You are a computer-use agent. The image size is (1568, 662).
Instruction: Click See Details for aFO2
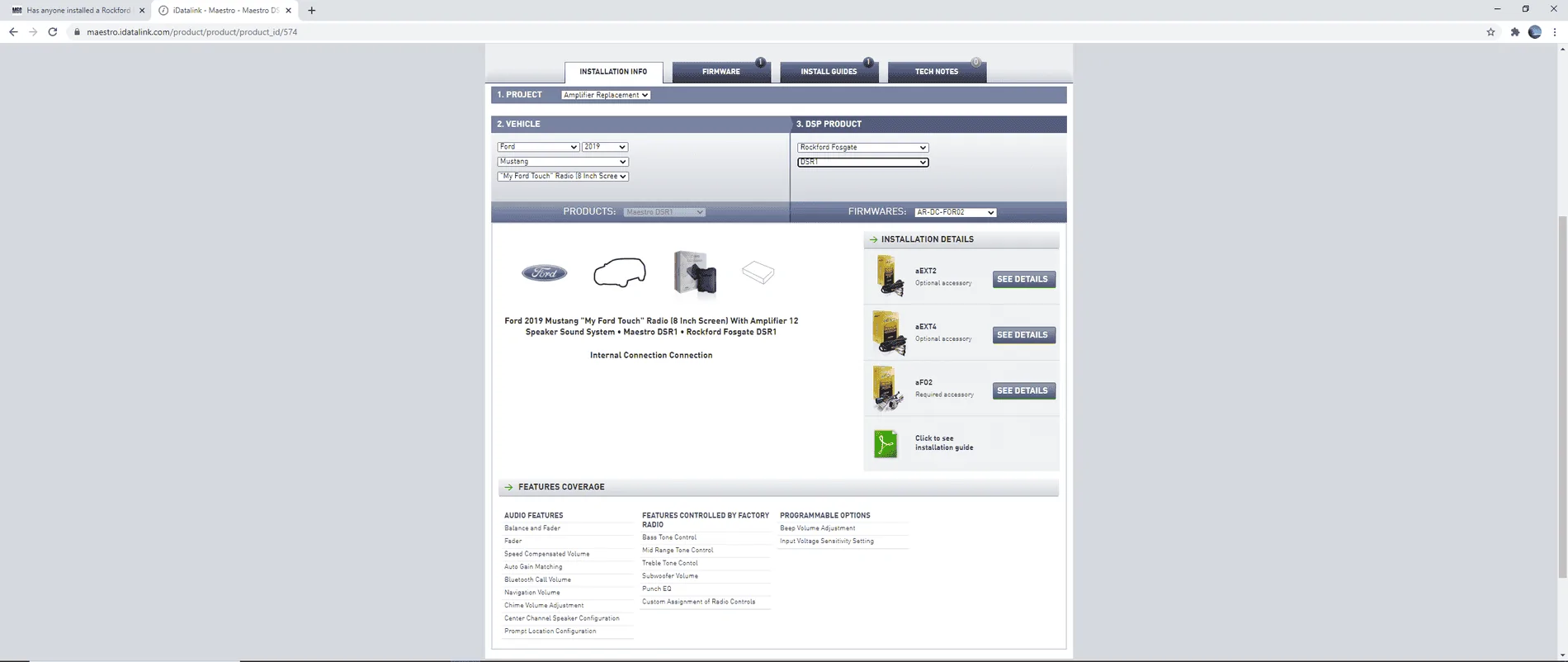pyautogui.click(x=1023, y=390)
